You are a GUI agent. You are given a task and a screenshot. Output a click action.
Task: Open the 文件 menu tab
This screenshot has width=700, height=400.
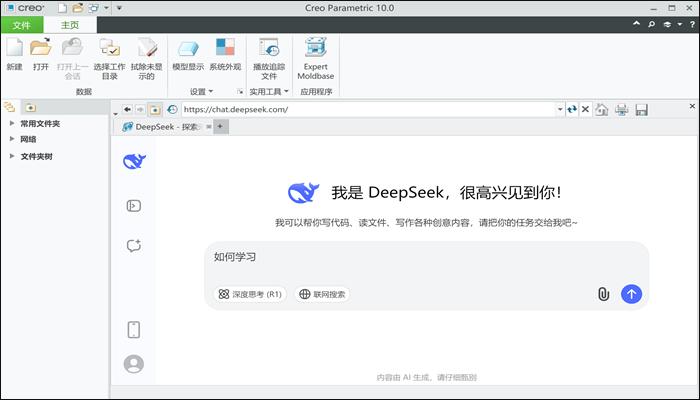[x=21, y=25]
